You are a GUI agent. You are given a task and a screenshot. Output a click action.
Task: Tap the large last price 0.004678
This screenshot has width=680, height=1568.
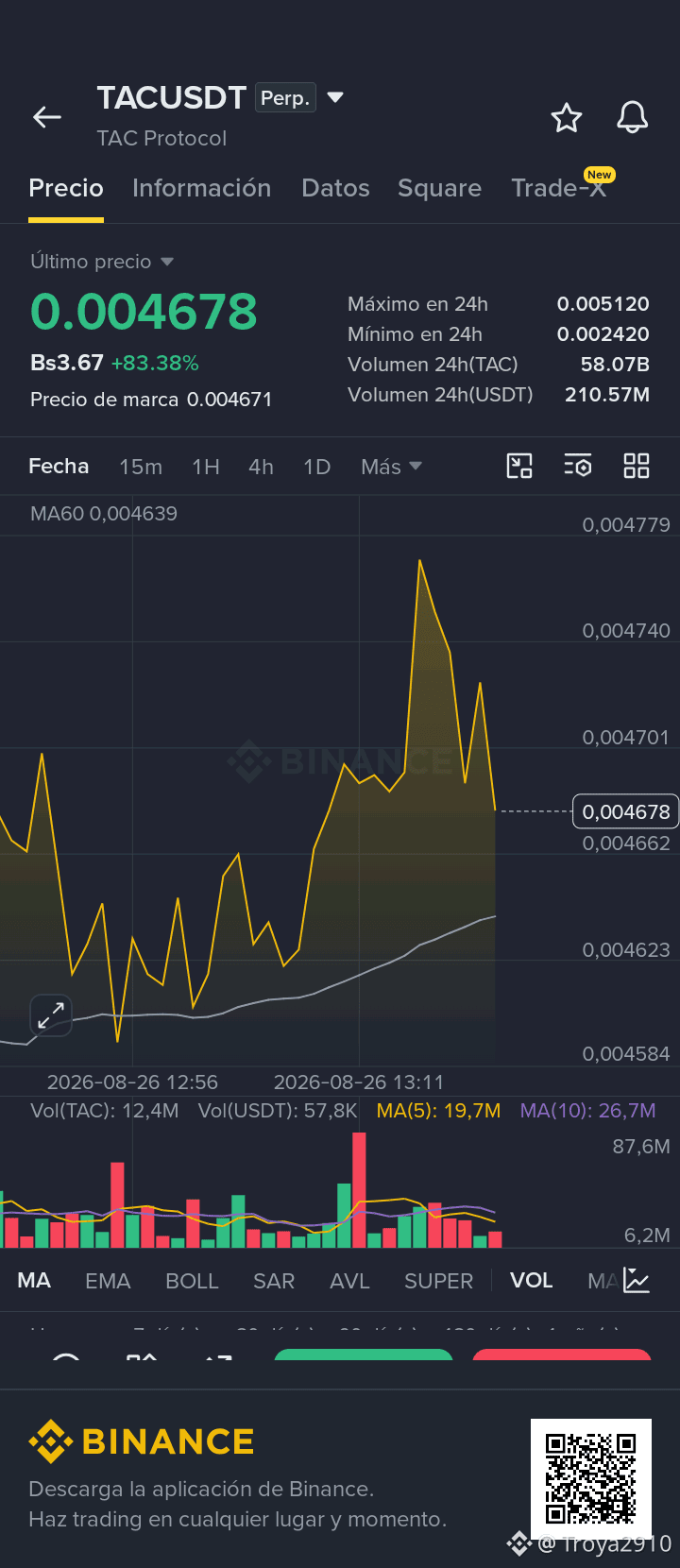point(144,312)
